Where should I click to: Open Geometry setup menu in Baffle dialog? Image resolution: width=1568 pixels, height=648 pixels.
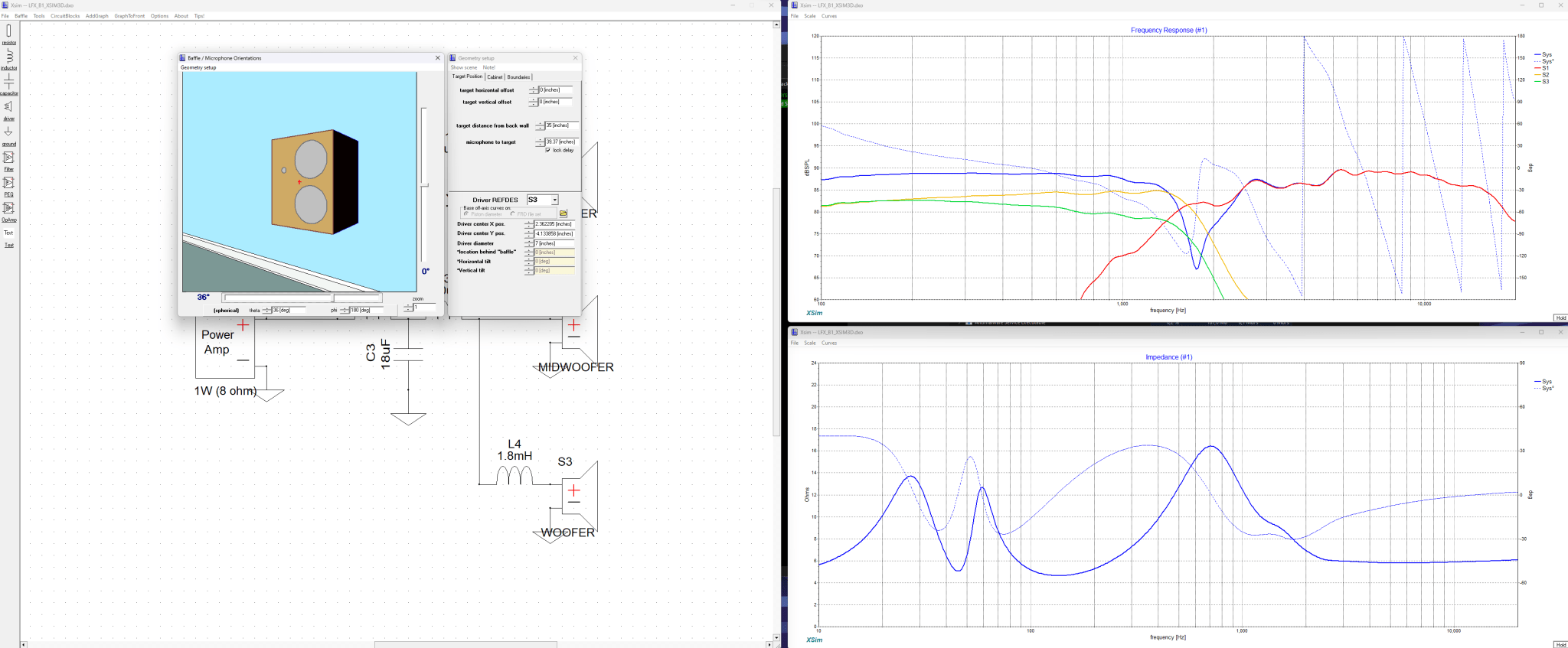(198, 67)
